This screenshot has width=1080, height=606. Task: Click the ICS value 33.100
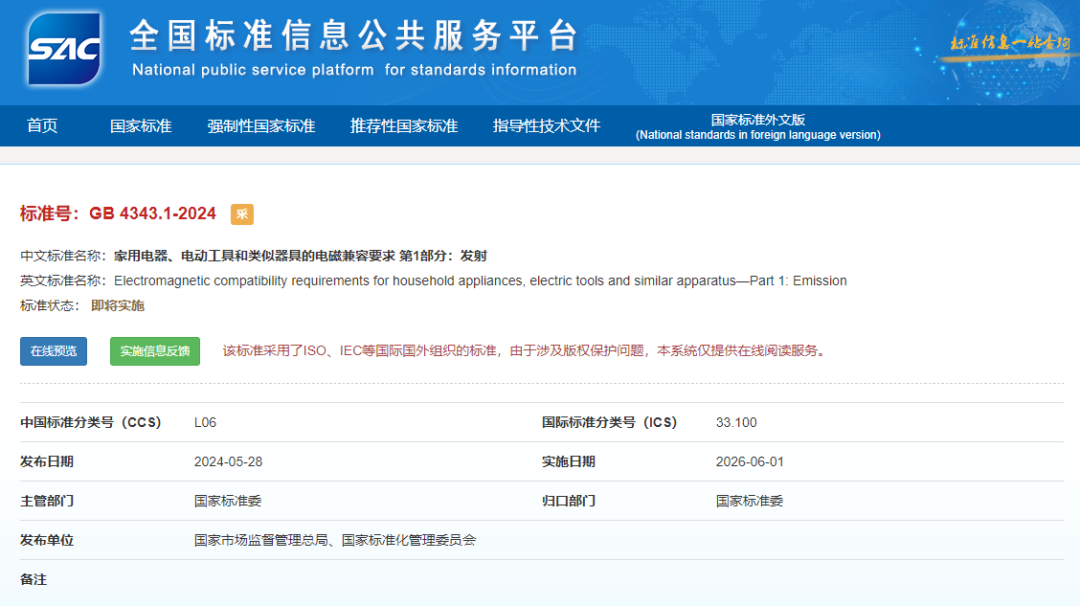[x=736, y=423]
